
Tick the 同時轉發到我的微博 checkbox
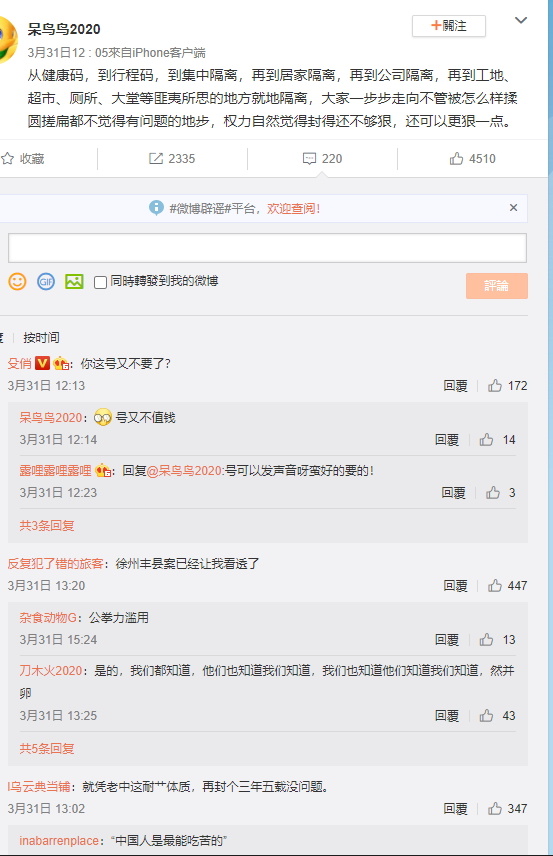pos(100,282)
